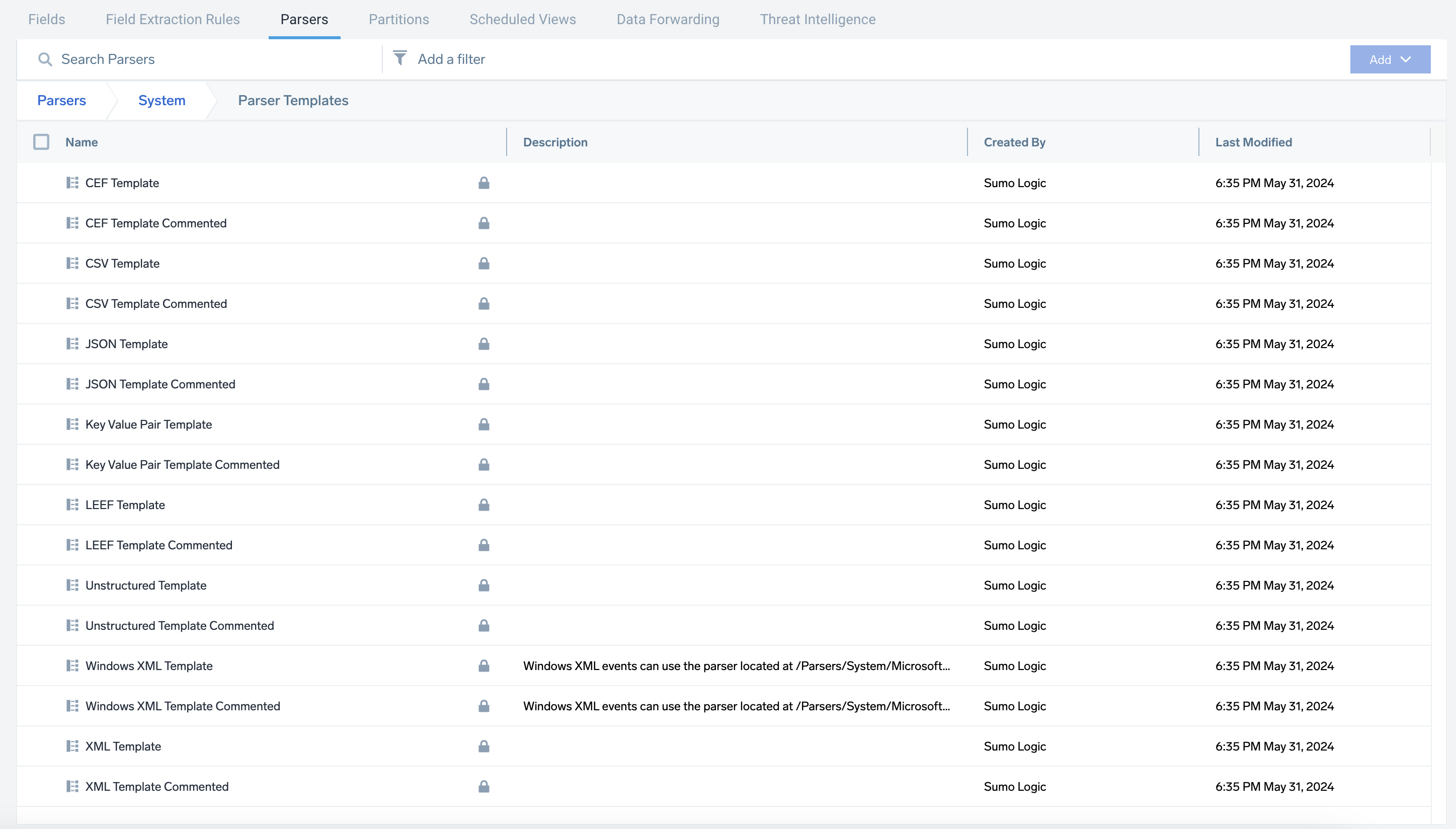Click the parser icon next to XML Template
This screenshot has width=1456, height=829.
tap(72, 746)
